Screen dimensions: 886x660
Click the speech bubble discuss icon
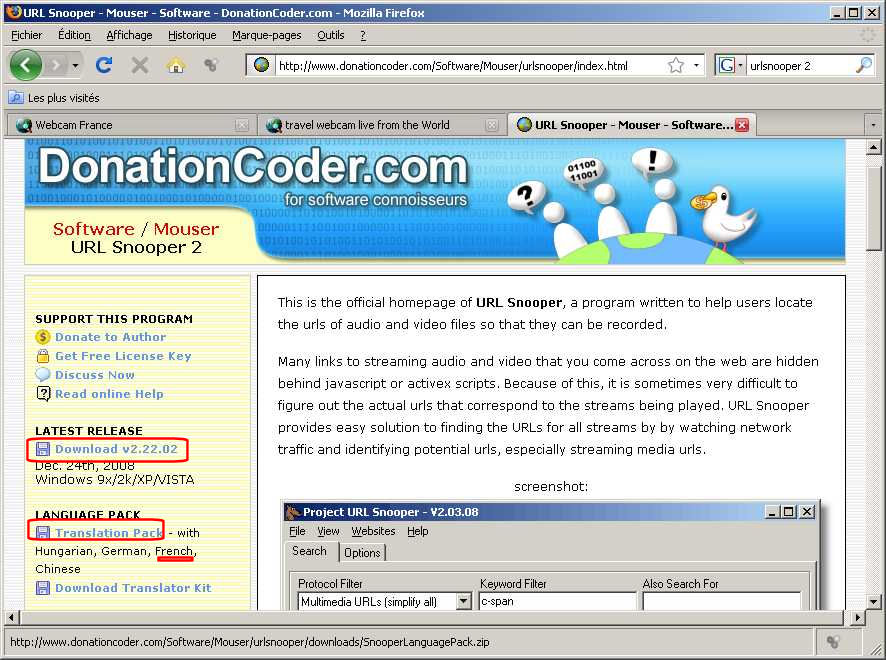pos(43,374)
